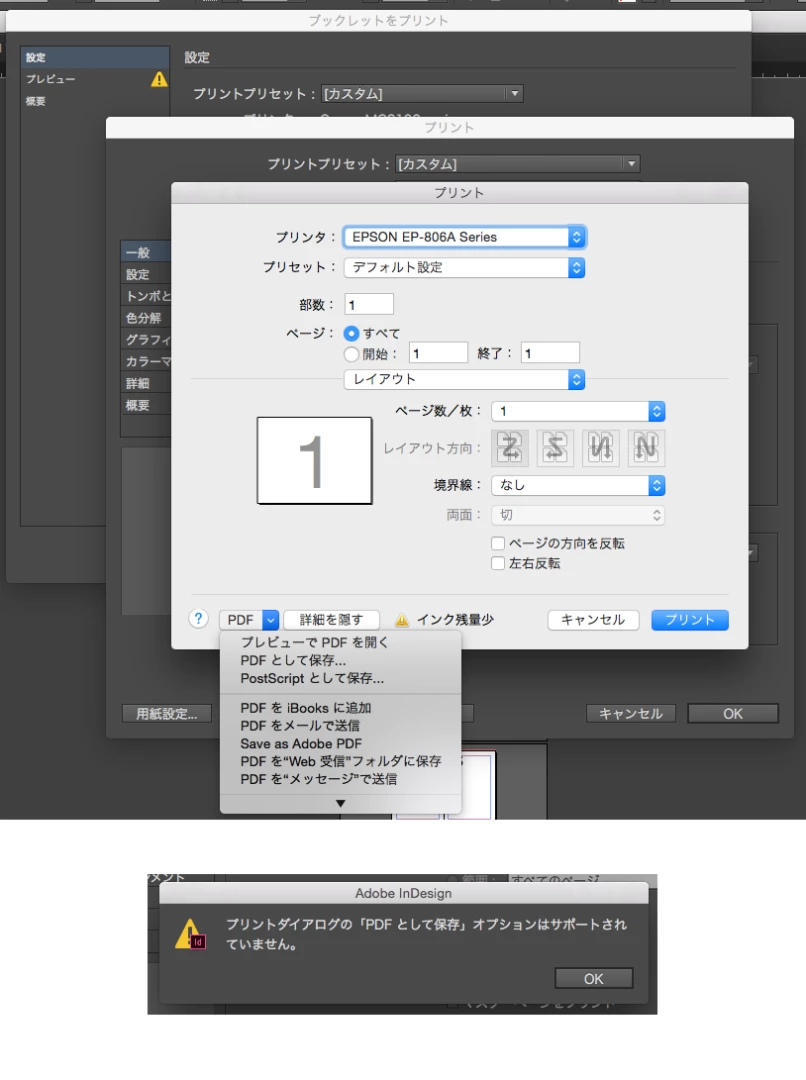Open the ページ数/枚 dropdown

click(578, 411)
